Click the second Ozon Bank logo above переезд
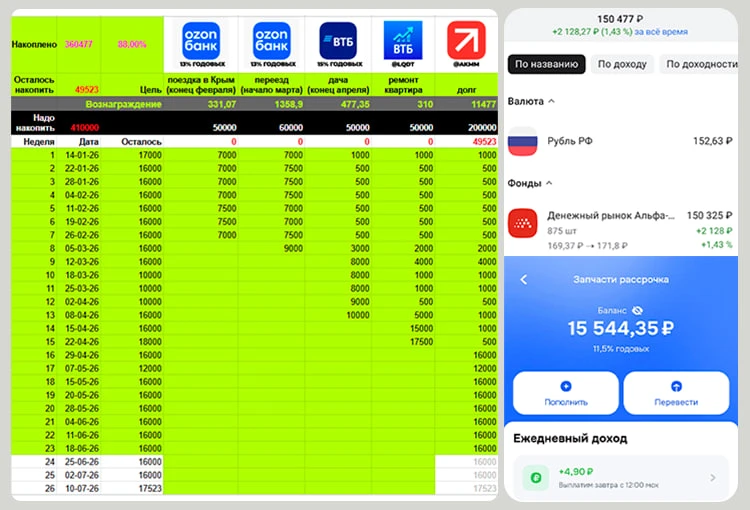 (271, 41)
